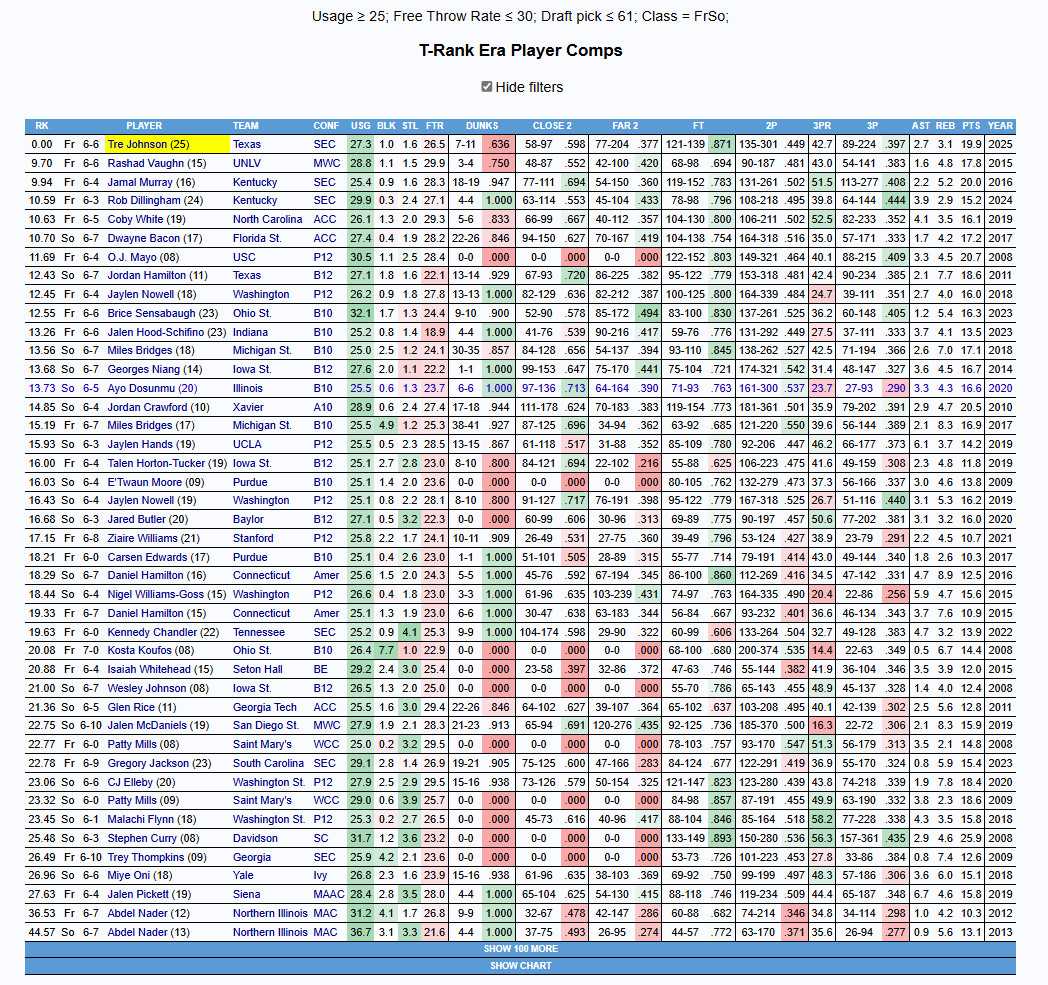Image resolution: width=1048 pixels, height=985 pixels.
Task: Sort by the 3PR column header
Action: 822,126
